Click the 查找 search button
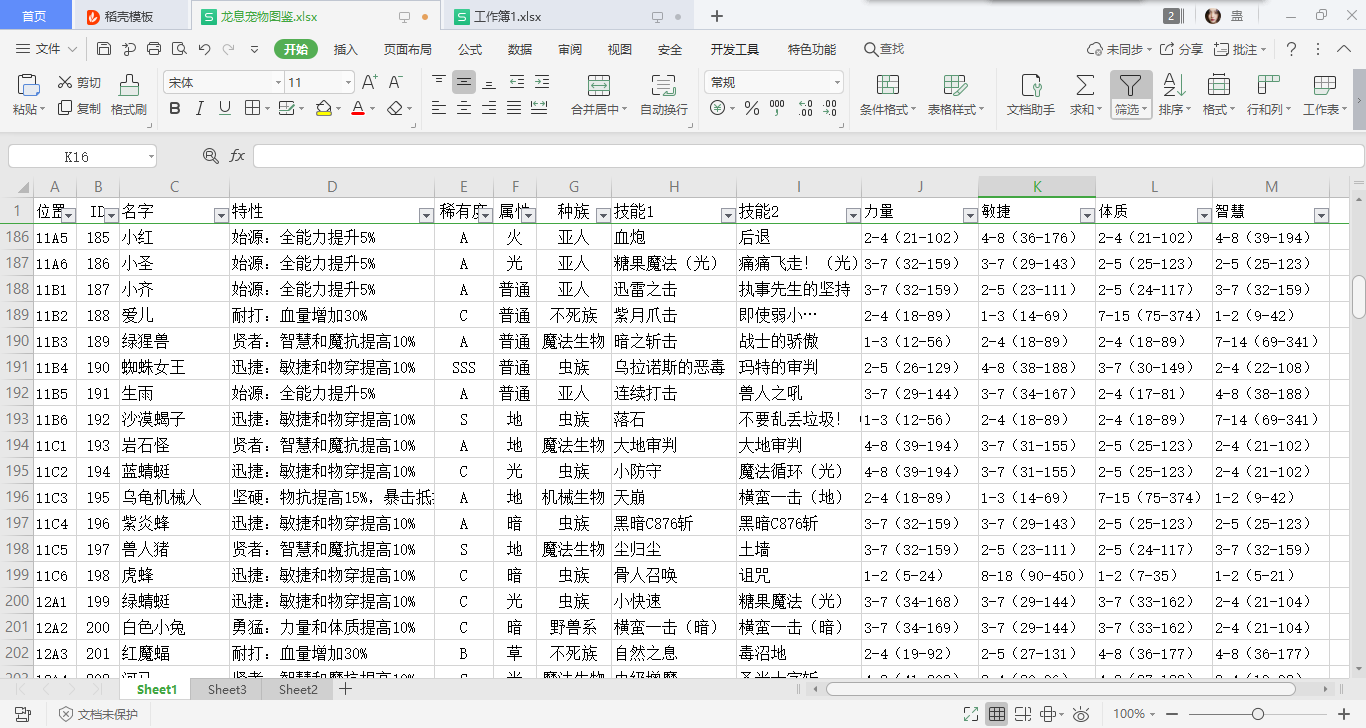 (884, 49)
